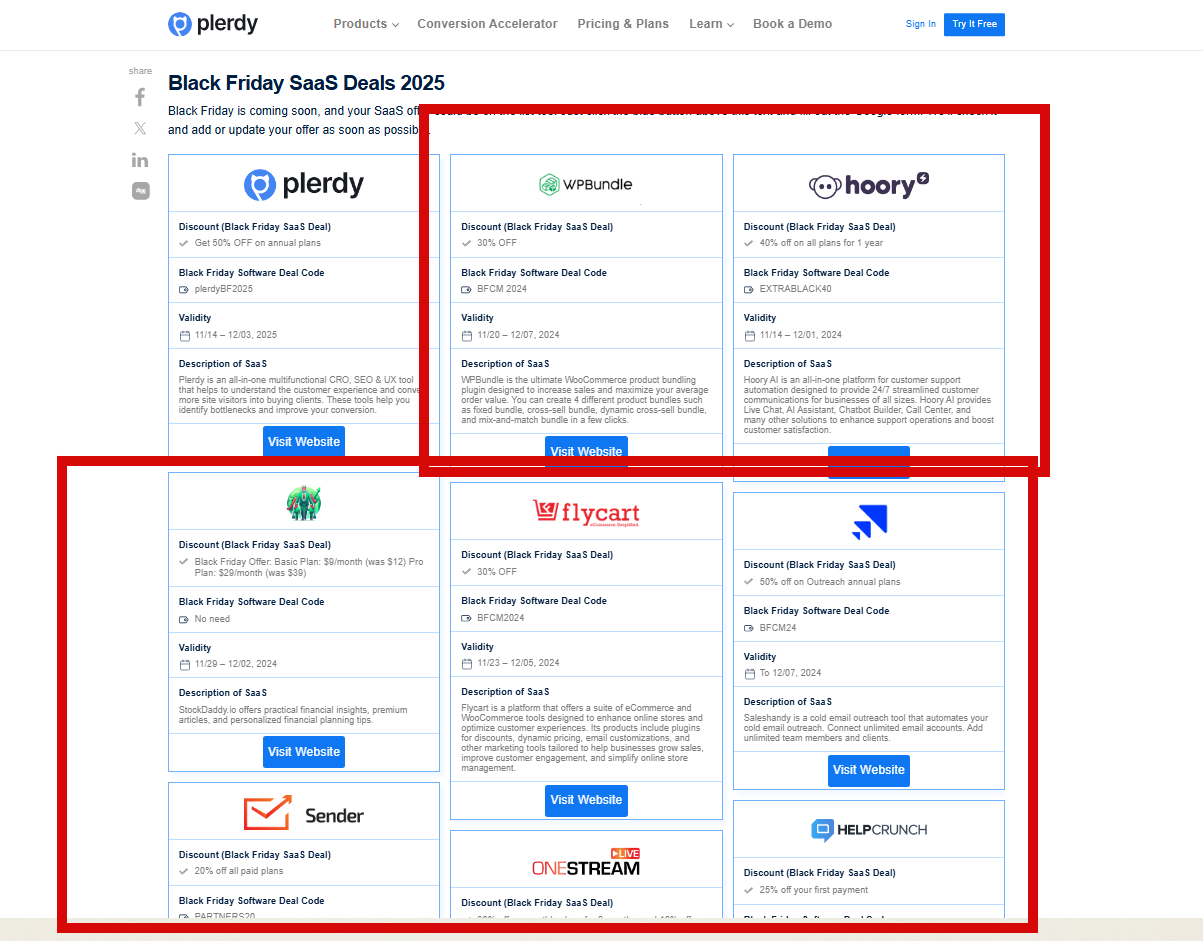Click WPBundle's deal code BFCM 2024
Screen dimensions: 1203x941
(x=502, y=289)
